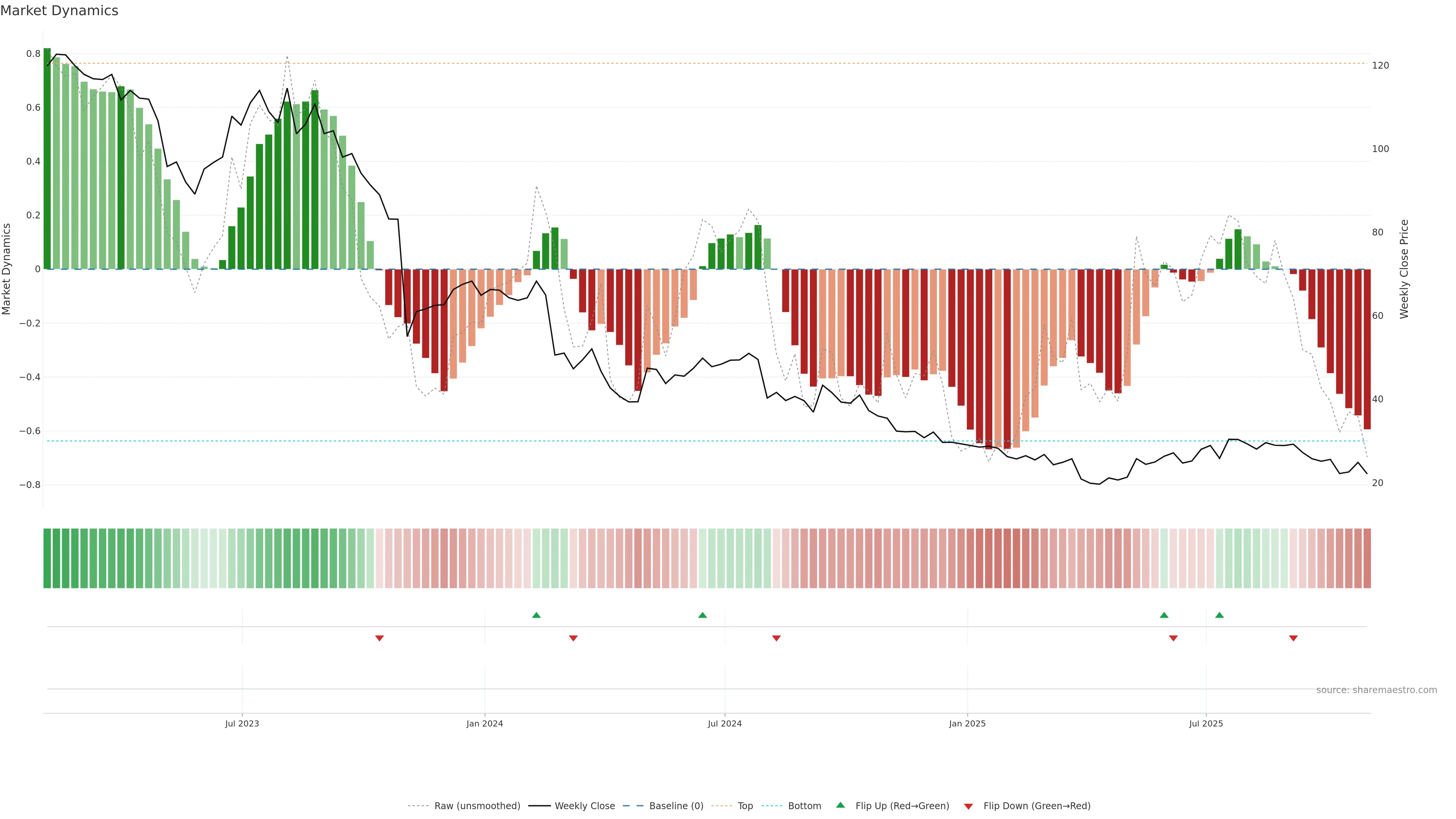Screen dimensions: 1456x819
Task: Toggle the Raw (unsmoothed) legend entry
Action: click(x=477, y=806)
